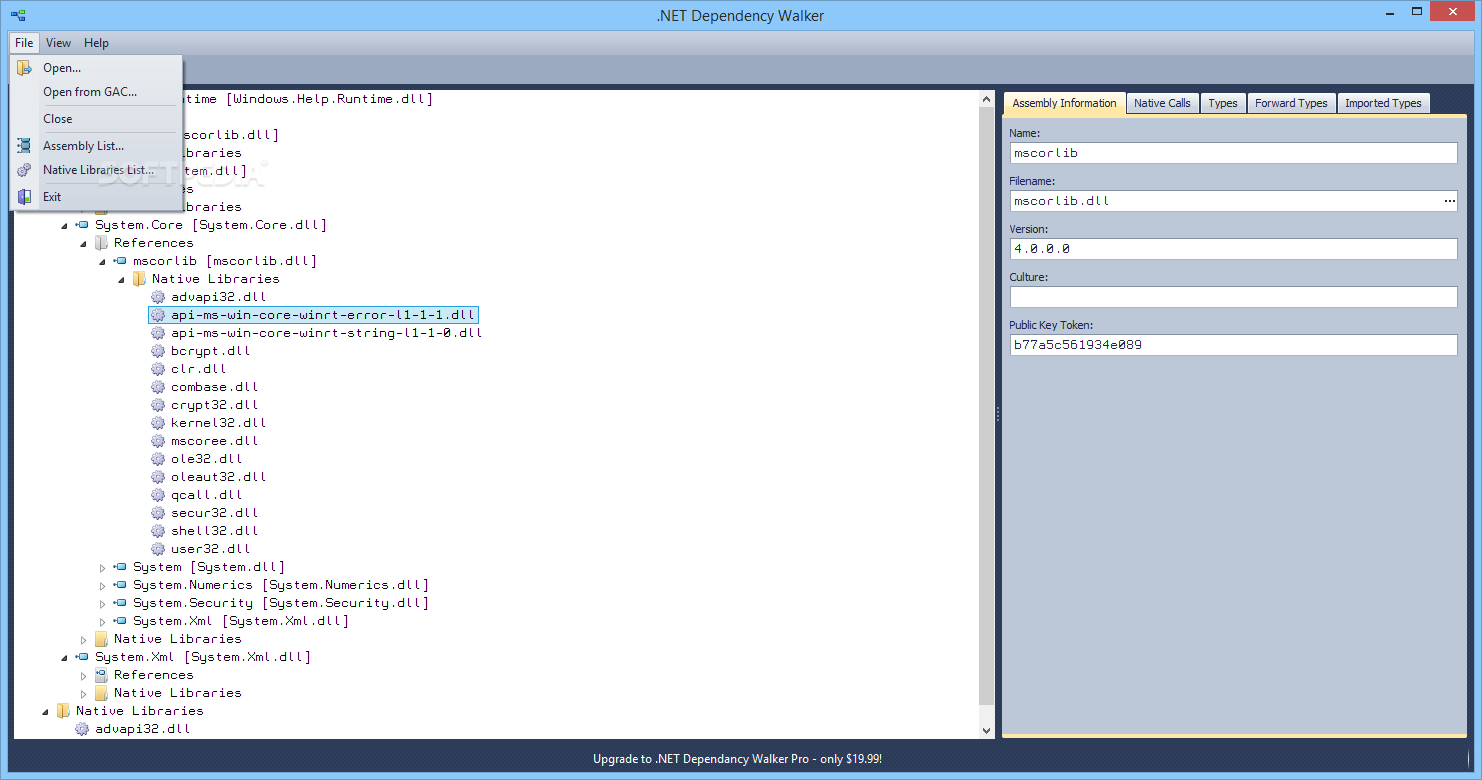
Task: Click the folder icon beside Open...
Action: [24, 68]
